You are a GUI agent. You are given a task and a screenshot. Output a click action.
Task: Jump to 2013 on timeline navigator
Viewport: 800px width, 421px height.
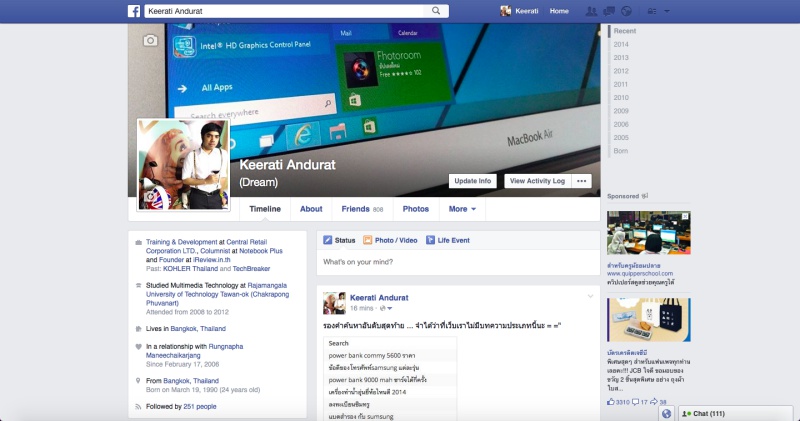pyautogui.click(x=621, y=58)
